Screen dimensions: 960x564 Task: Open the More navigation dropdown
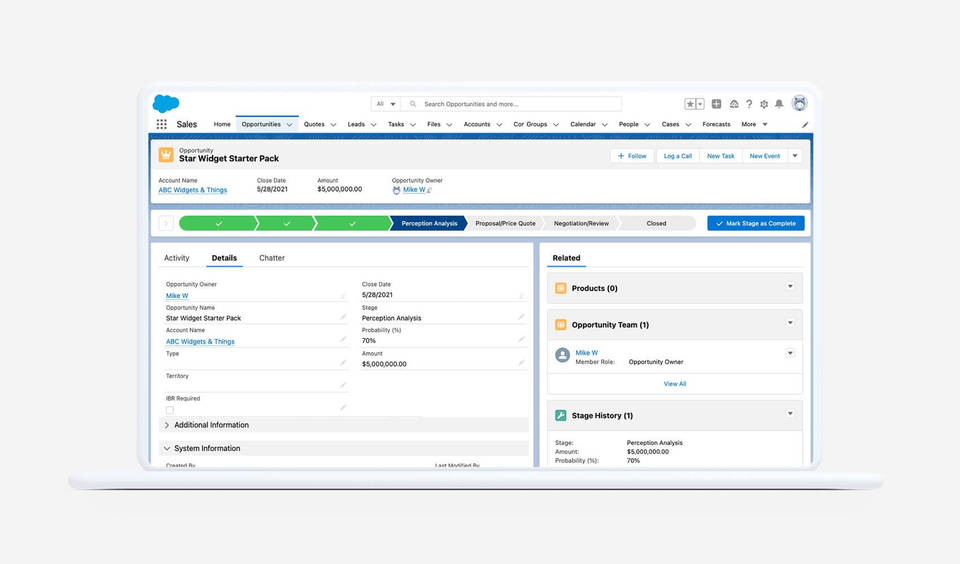pyautogui.click(x=754, y=124)
